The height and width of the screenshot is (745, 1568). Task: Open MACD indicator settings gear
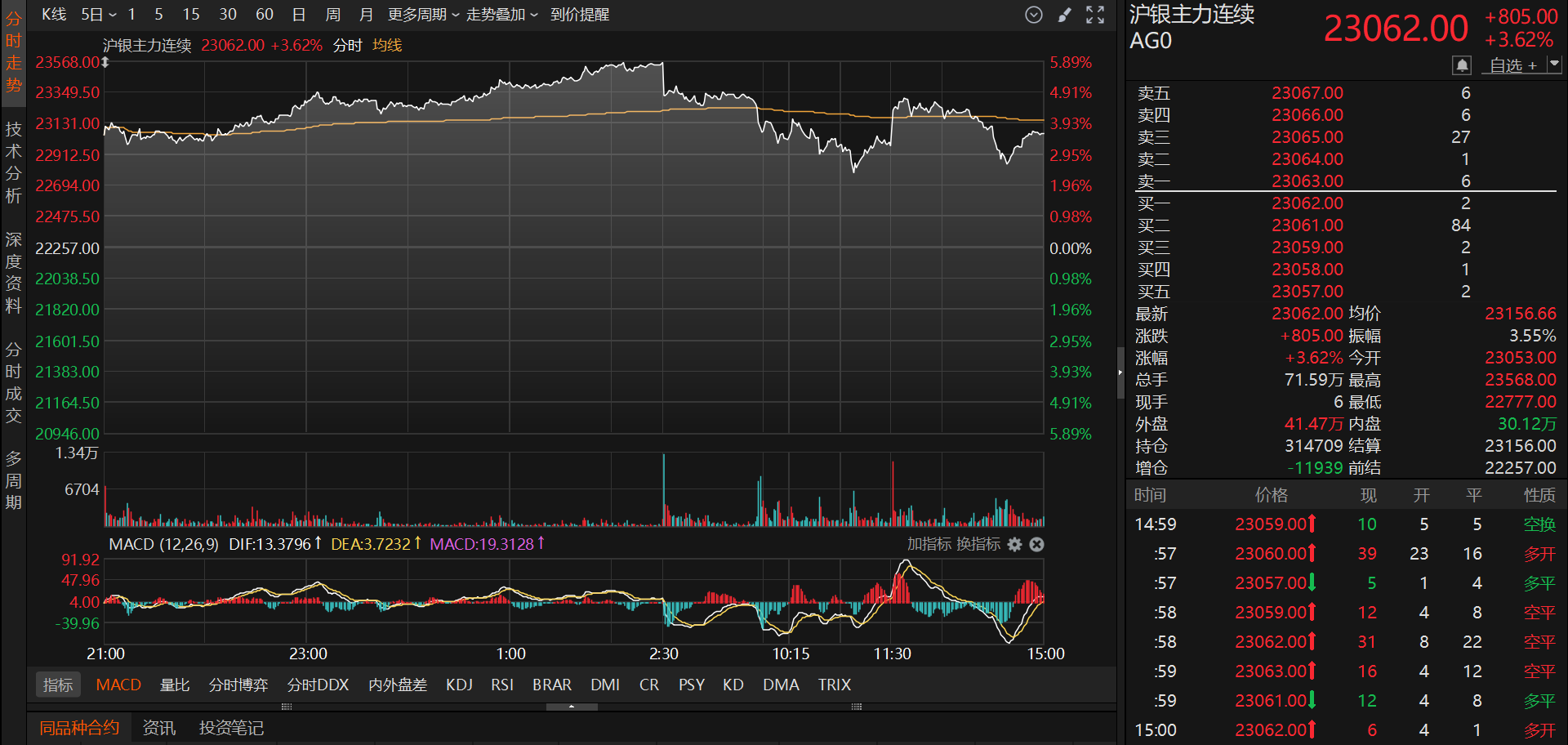pos(1014,544)
